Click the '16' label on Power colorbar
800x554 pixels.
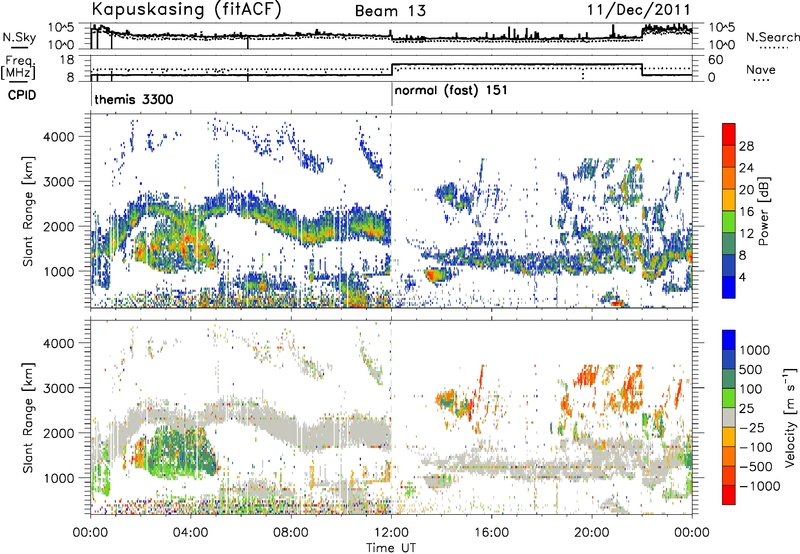(746, 212)
